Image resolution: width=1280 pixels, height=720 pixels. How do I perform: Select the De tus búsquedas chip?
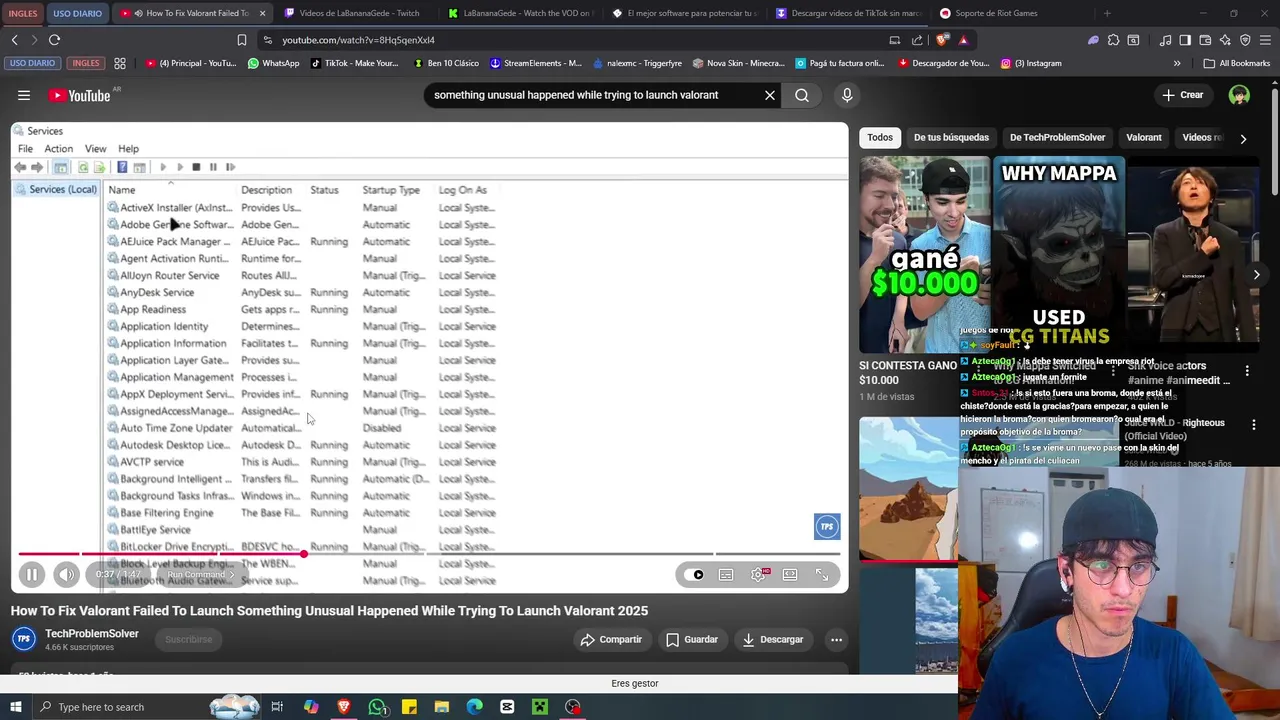951,138
